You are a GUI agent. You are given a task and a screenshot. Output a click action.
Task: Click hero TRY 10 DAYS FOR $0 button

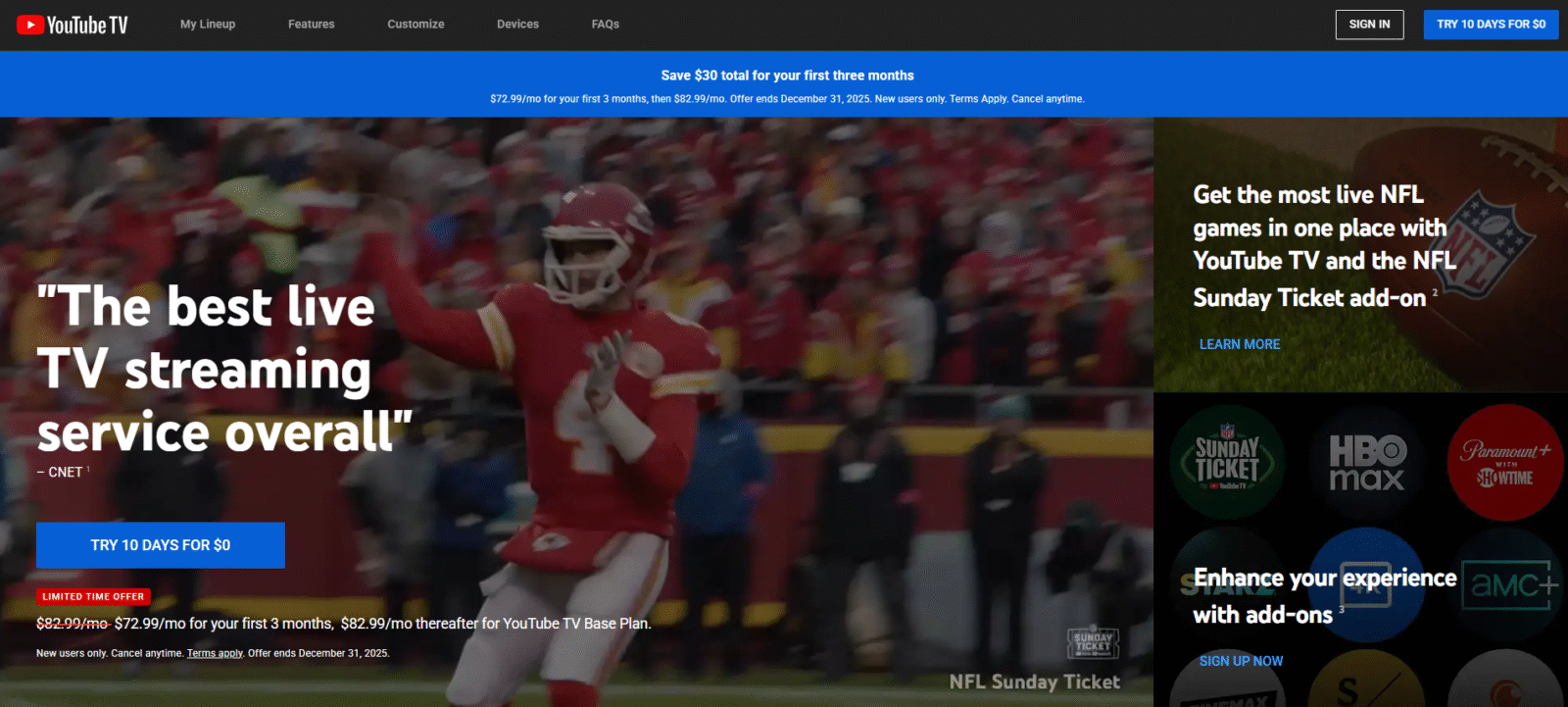point(161,545)
